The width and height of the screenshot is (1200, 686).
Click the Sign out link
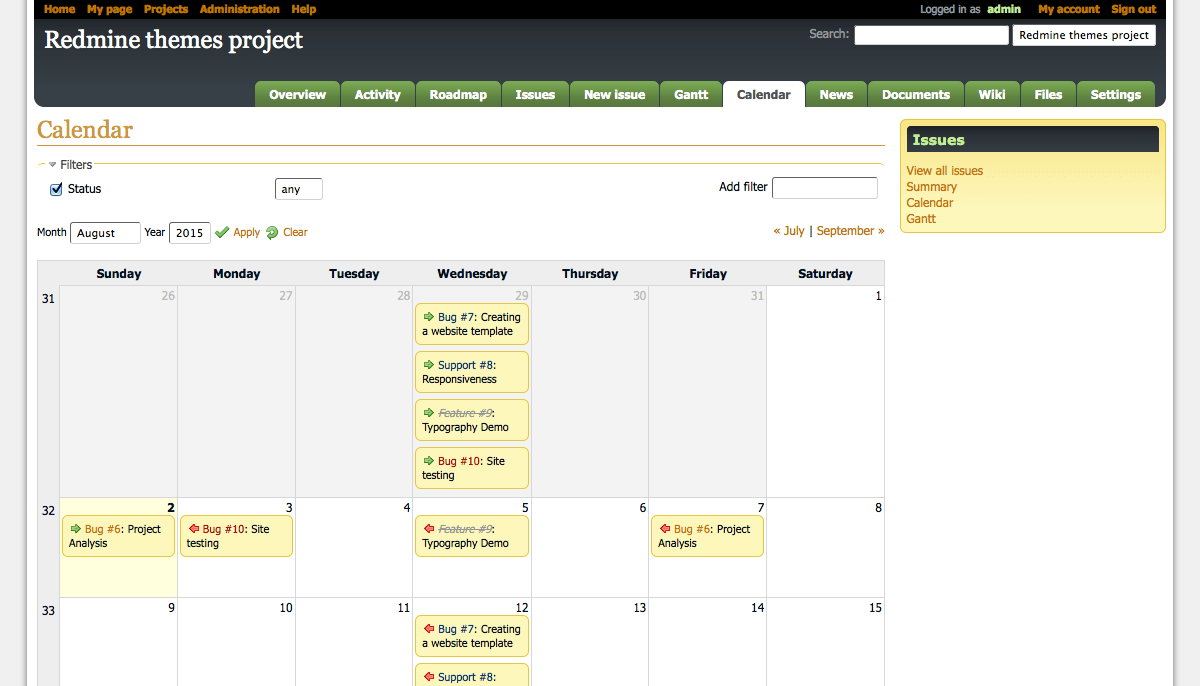[1134, 9]
